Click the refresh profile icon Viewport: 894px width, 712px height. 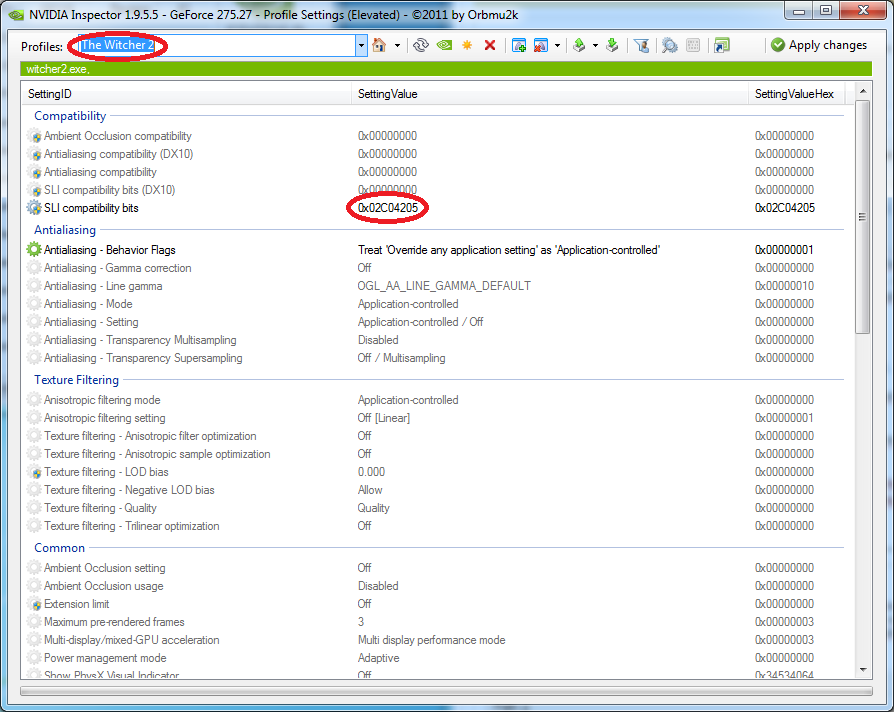click(421, 46)
